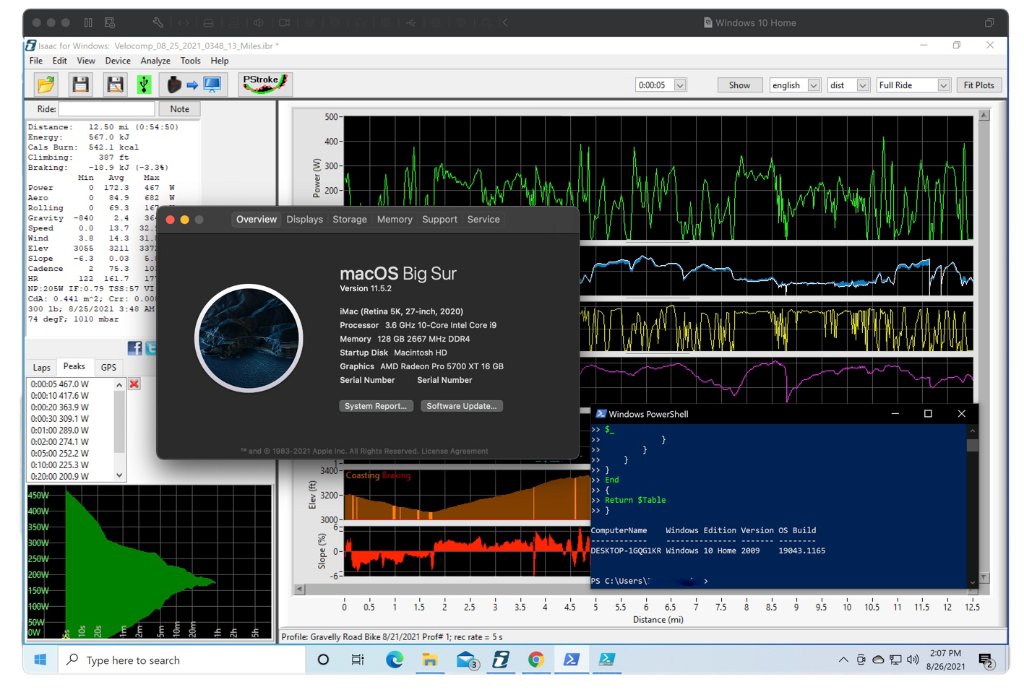
Task: Click the clock showing 2:07 PM
Action: pyautogui.click(x=945, y=653)
